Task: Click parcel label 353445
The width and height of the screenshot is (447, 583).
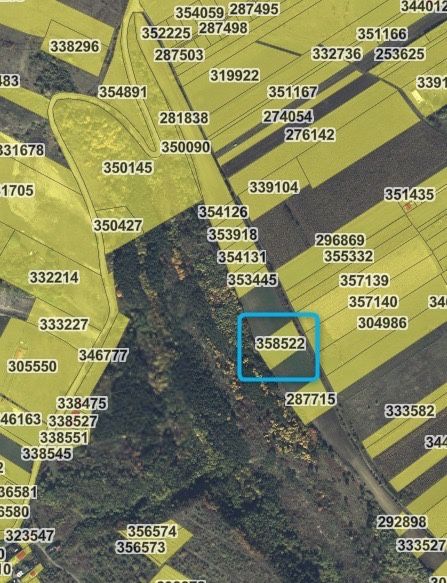Action: pyautogui.click(x=253, y=280)
